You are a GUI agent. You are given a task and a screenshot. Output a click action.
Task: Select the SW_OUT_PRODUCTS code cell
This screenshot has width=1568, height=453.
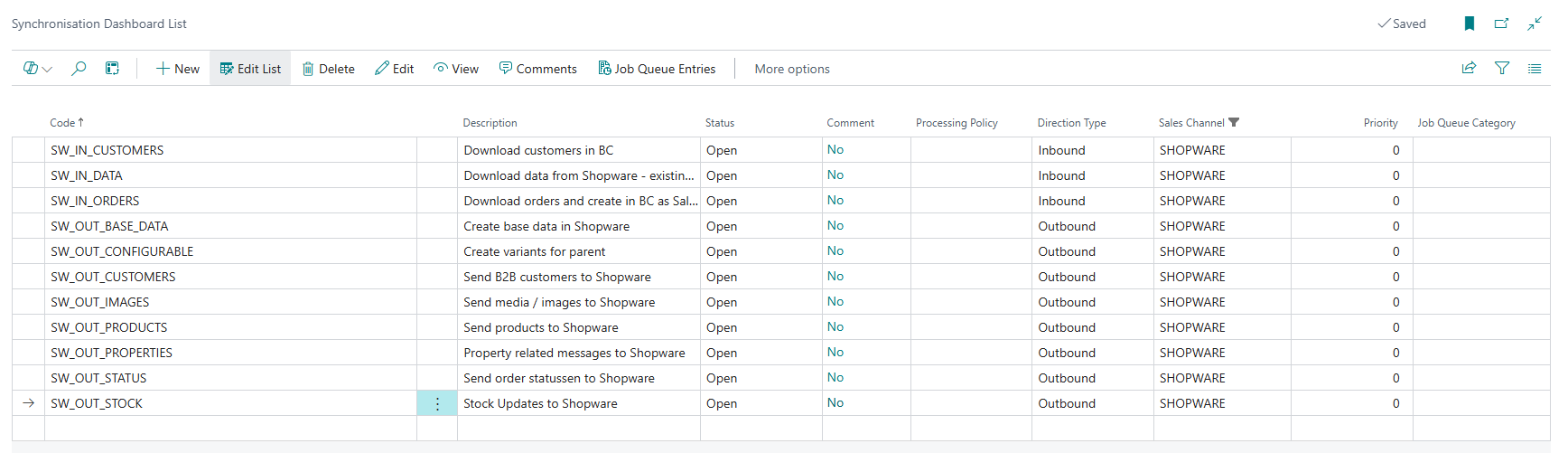[230, 327]
